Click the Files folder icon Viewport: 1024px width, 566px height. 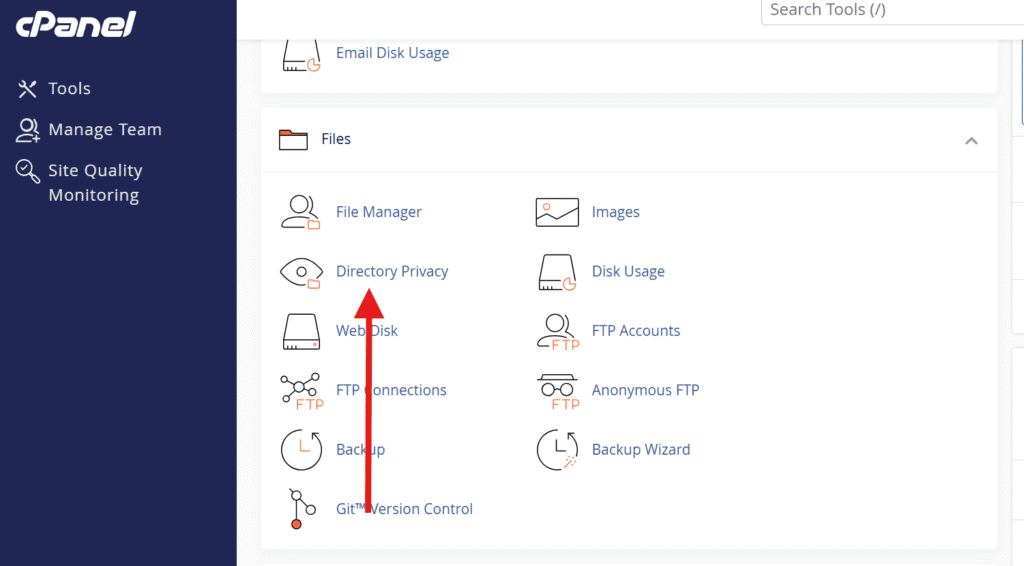click(293, 140)
